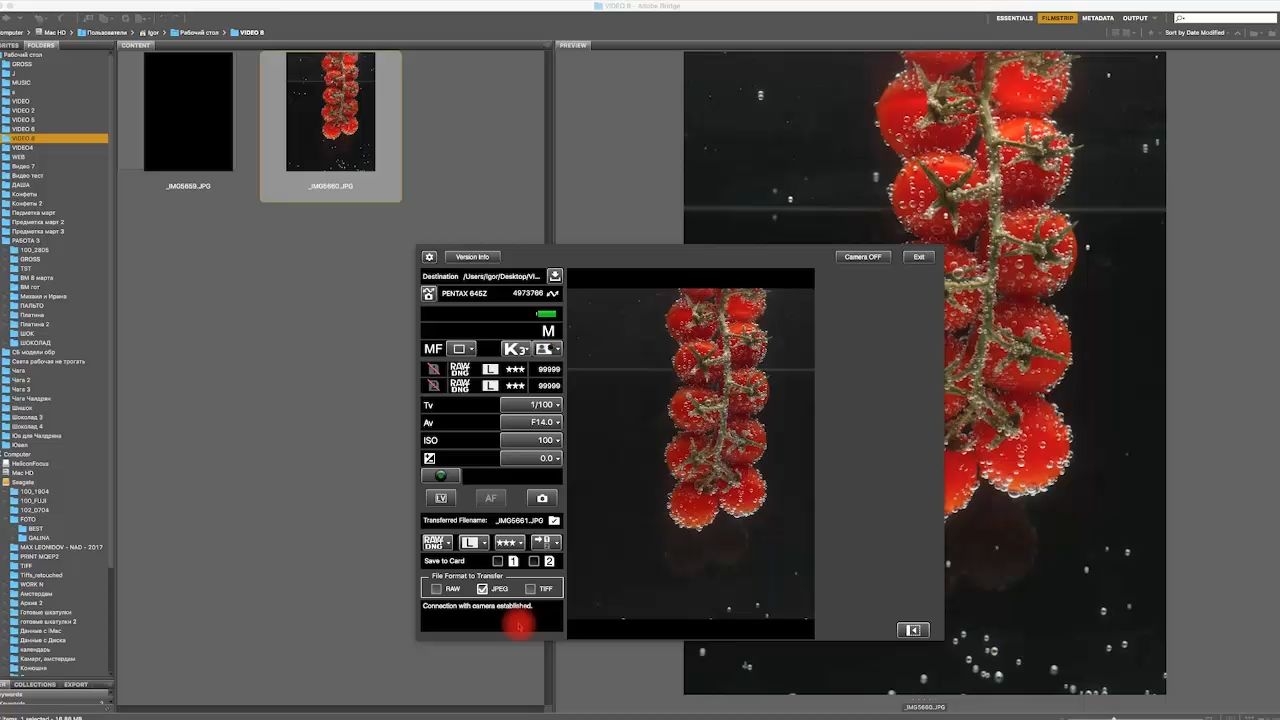Open the Export panel tab
This screenshot has height=720, width=1280.
(x=76, y=685)
